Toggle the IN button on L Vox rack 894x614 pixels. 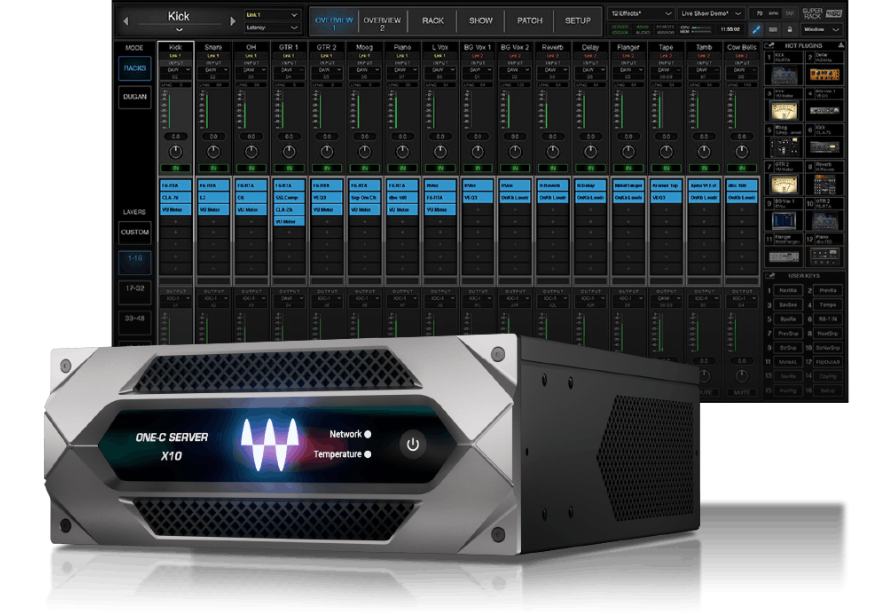[x=440, y=168]
